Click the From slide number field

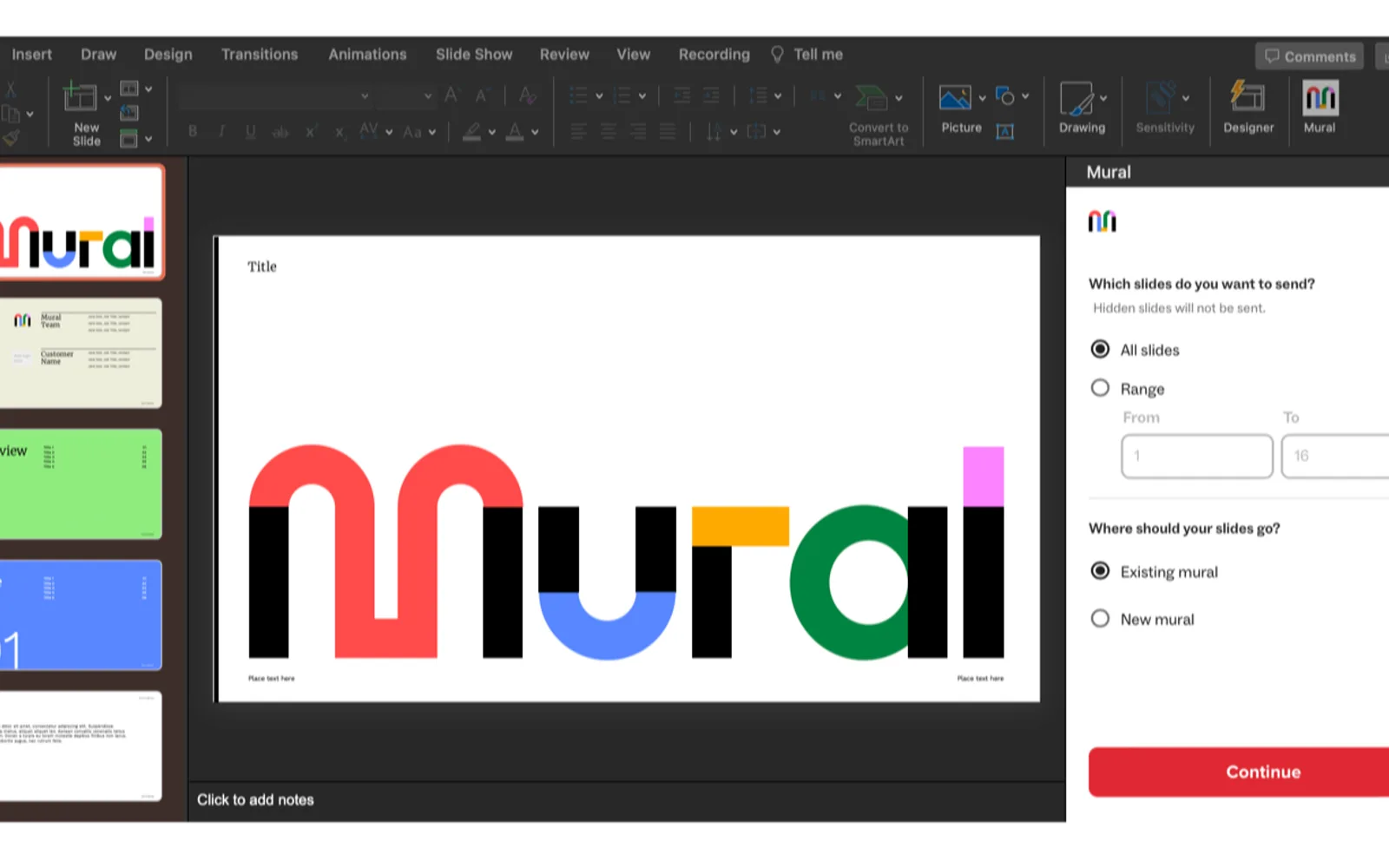[1197, 456]
